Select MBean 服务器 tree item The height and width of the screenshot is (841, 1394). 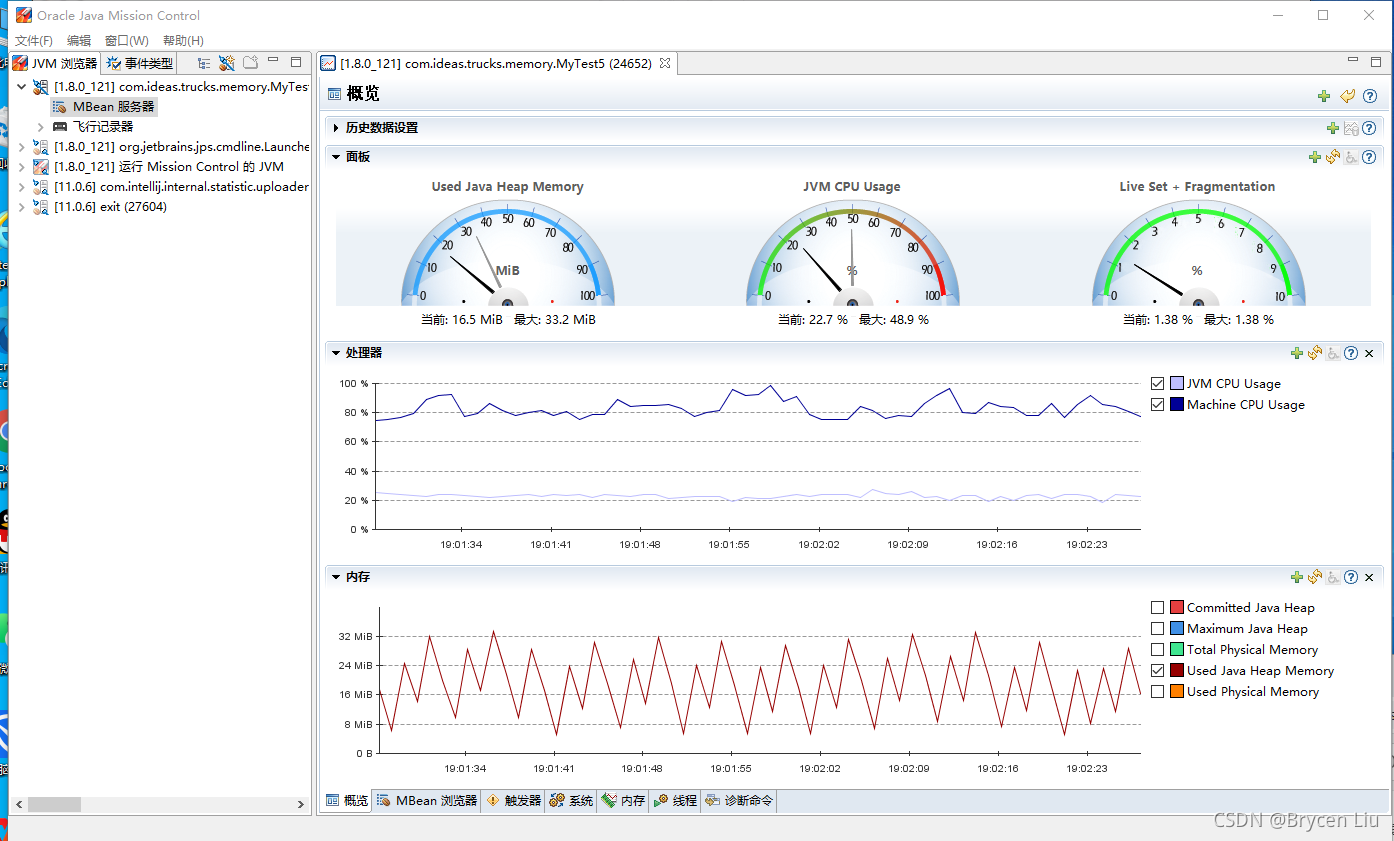tap(104, 107)
